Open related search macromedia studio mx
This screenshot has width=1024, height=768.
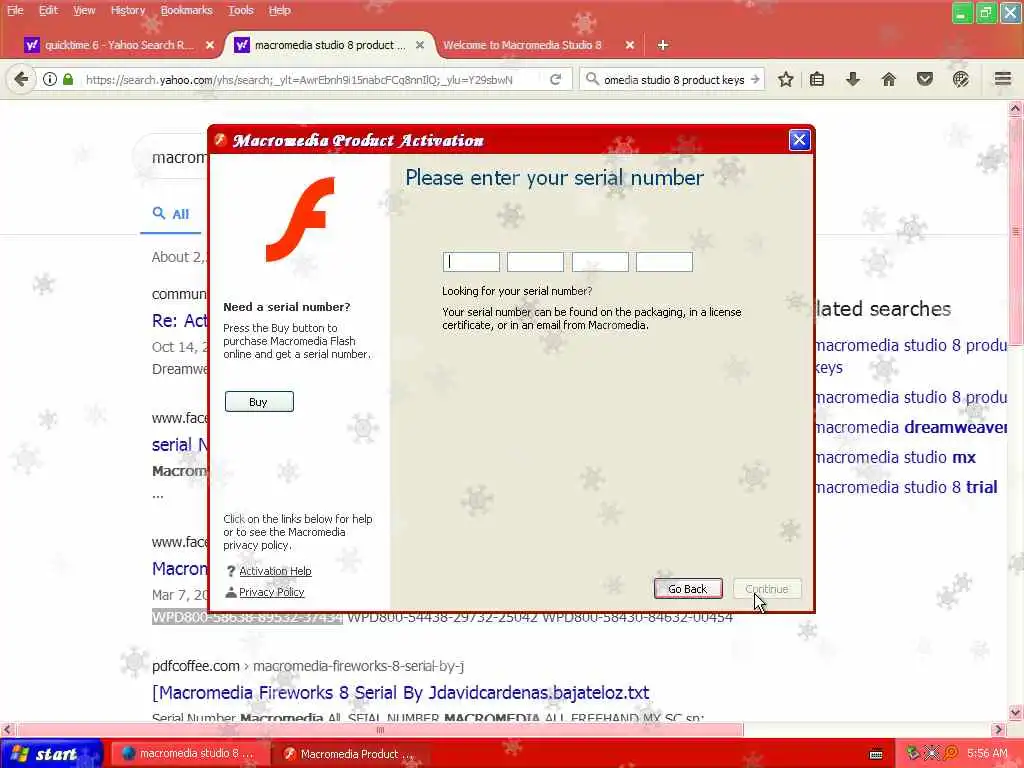tap(895, 457)
